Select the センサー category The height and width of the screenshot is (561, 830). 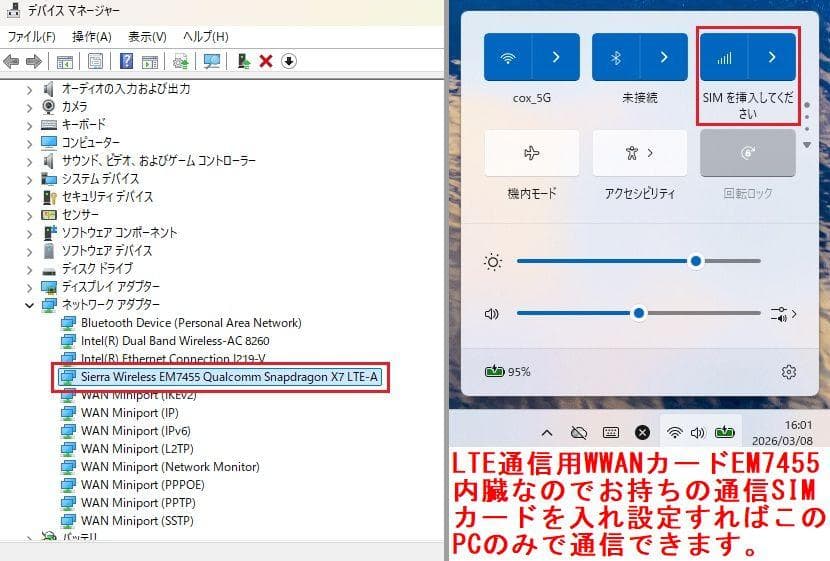[x=80, y=214]
